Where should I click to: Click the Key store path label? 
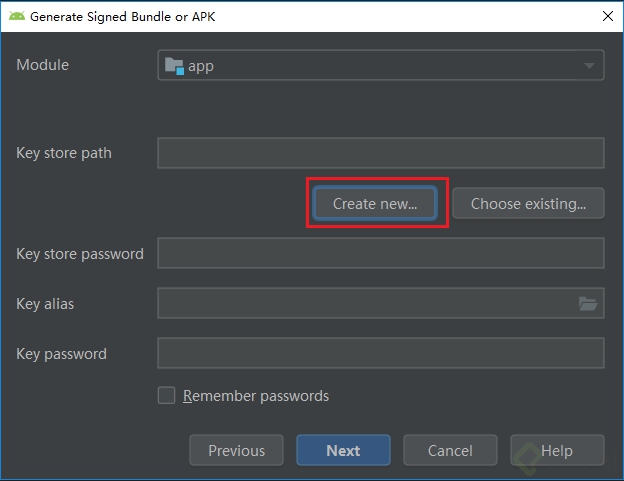tap(64, 153)
